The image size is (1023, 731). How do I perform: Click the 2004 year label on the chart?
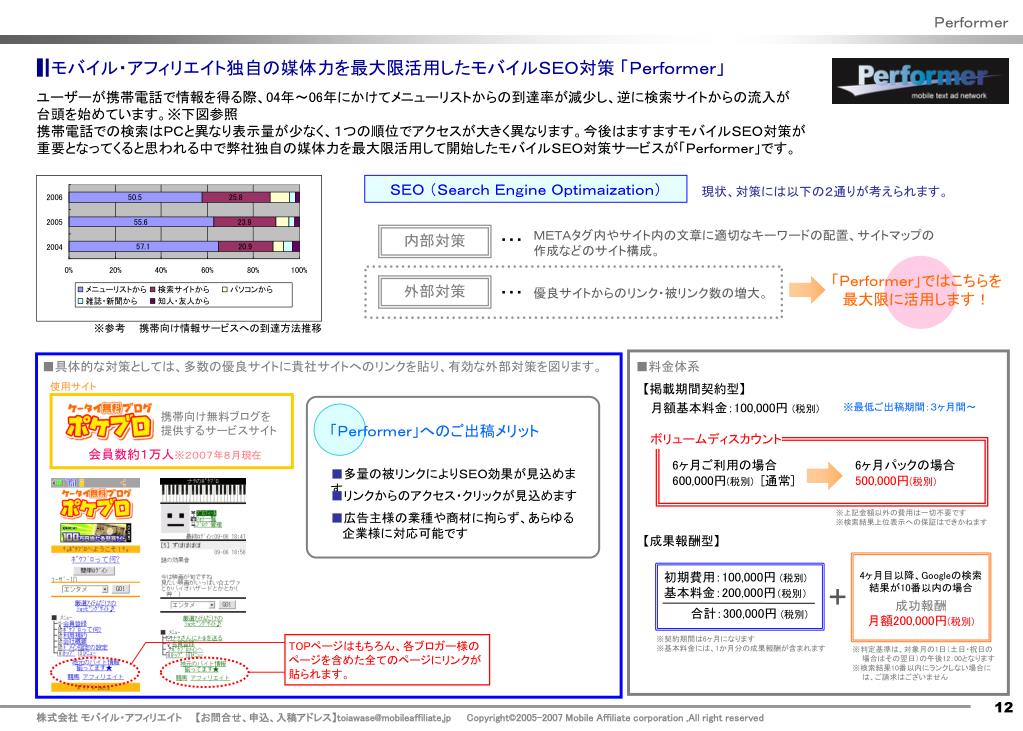54,247
